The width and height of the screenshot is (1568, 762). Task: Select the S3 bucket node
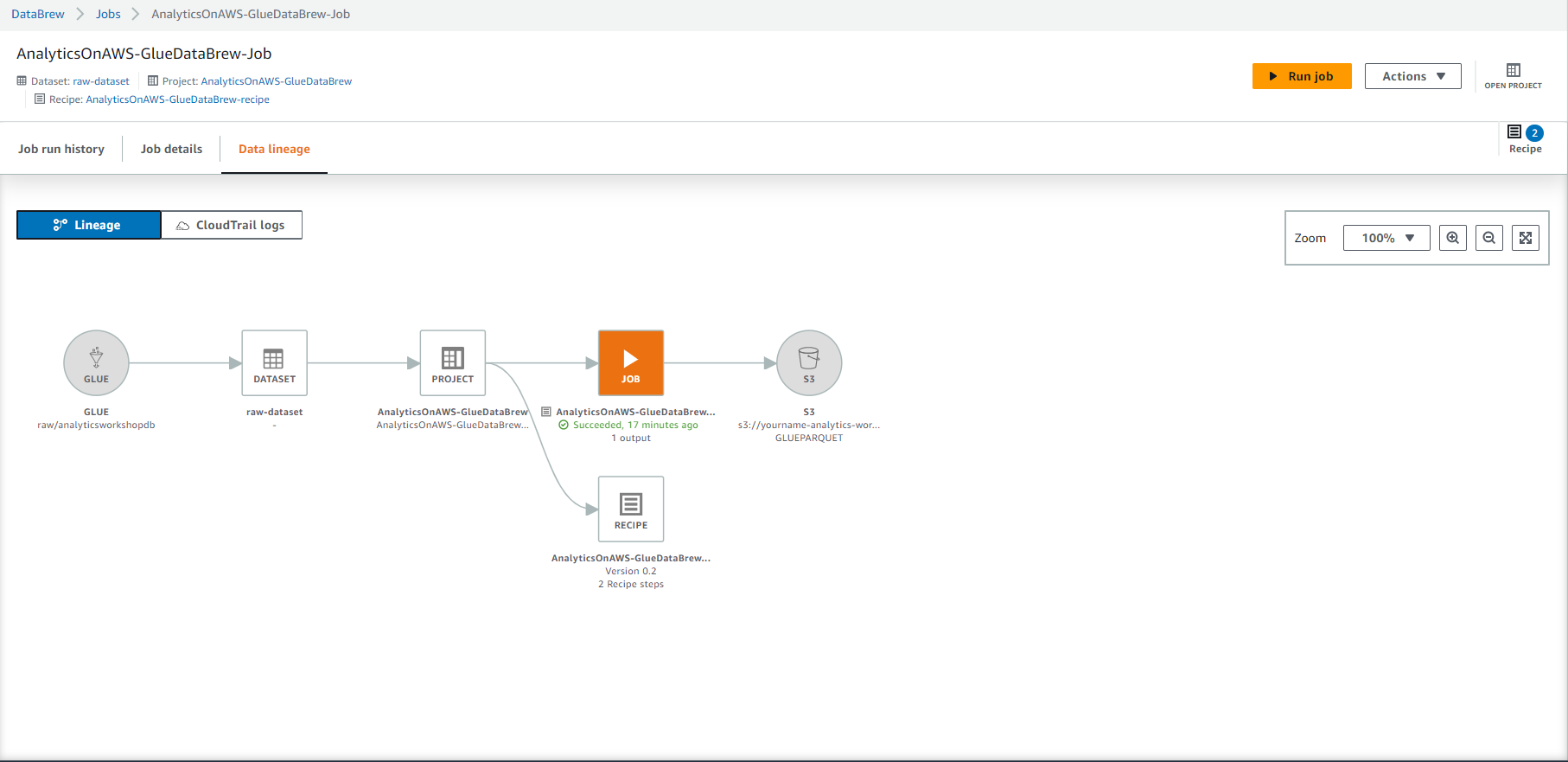809,362
